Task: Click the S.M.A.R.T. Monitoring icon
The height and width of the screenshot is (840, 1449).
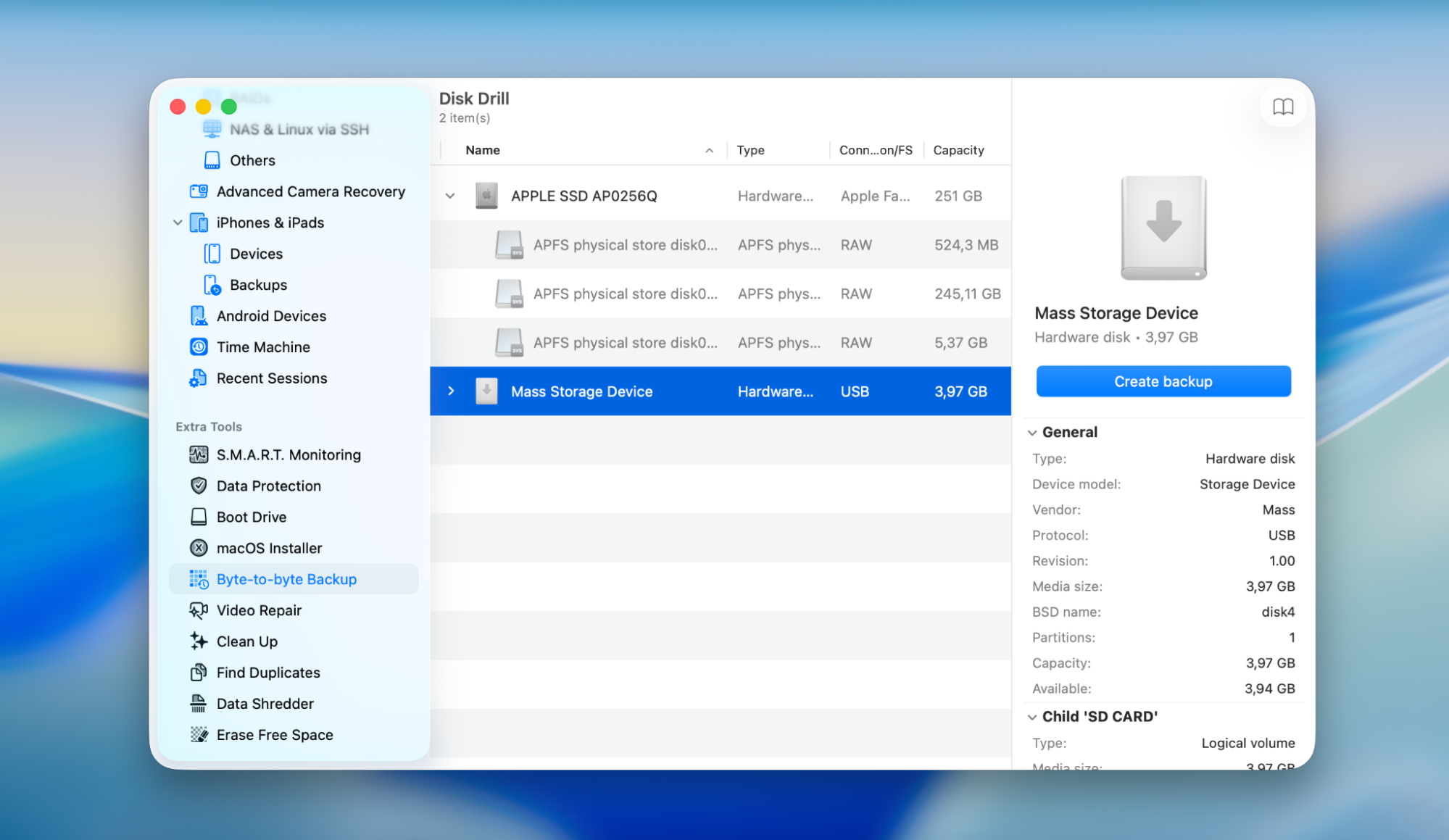Action: tap(199, 454)
